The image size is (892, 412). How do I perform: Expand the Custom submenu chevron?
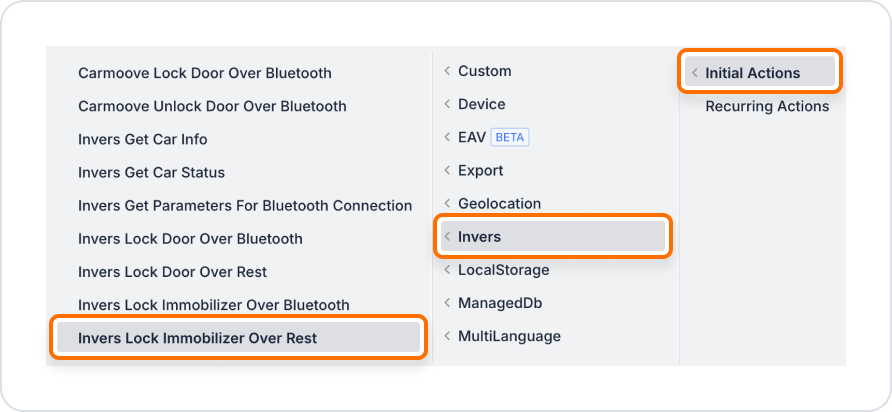(x=447, y=71)
